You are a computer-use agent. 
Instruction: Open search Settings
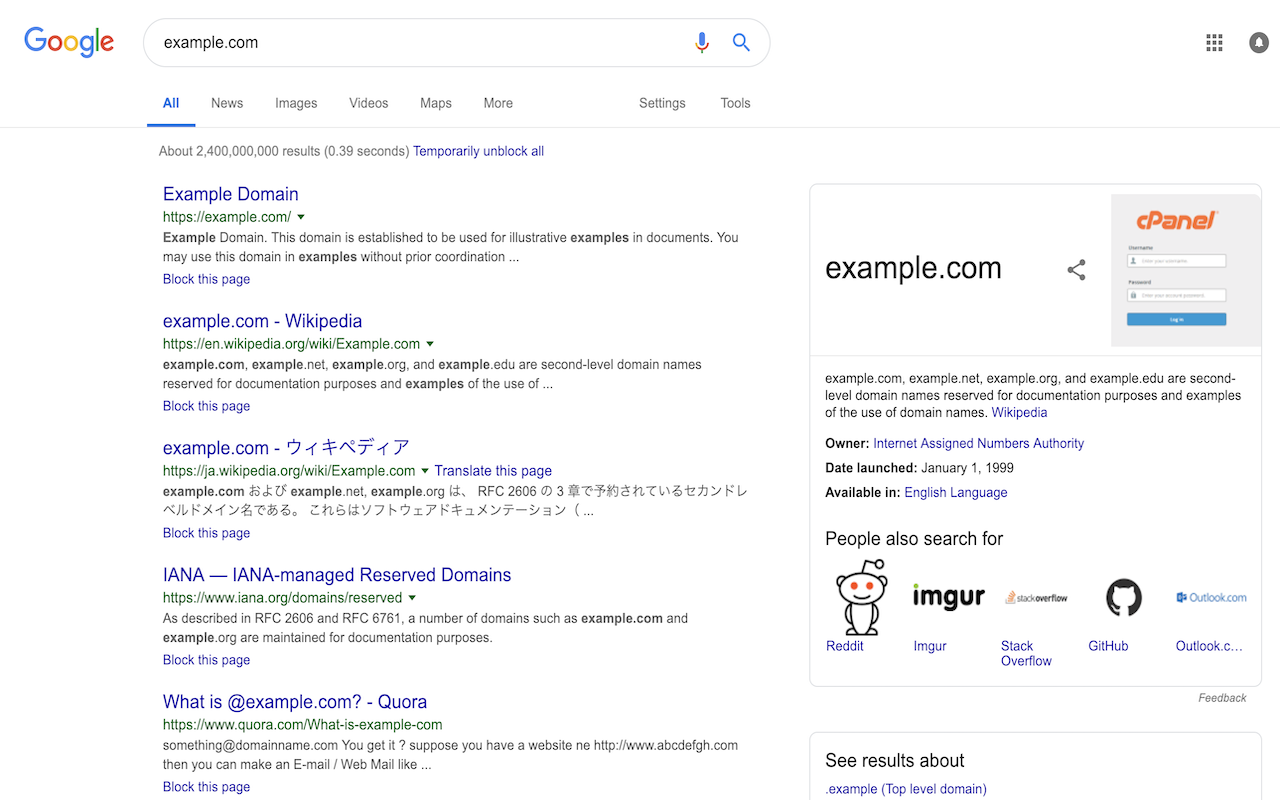(662, 103)
